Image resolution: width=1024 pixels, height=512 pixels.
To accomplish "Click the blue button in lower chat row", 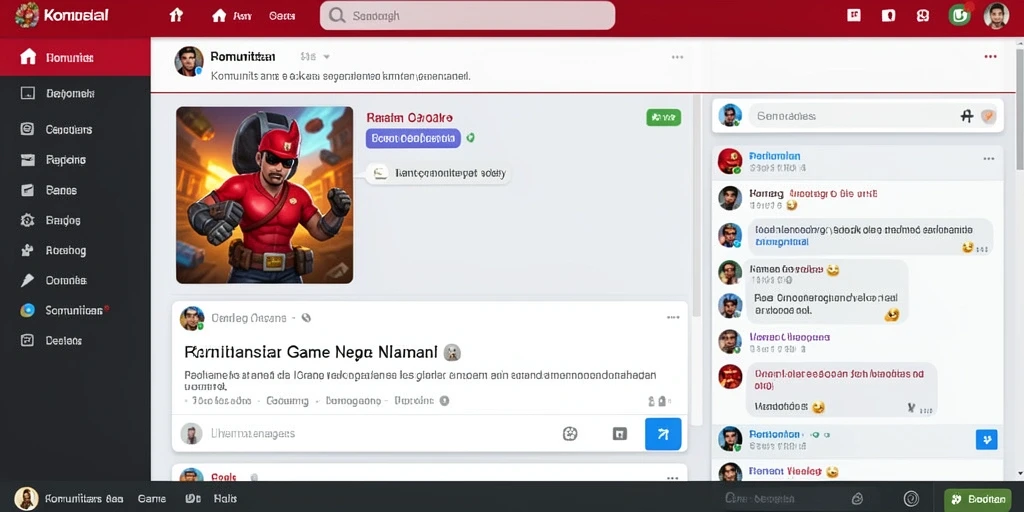I will [x=987, y=439].
